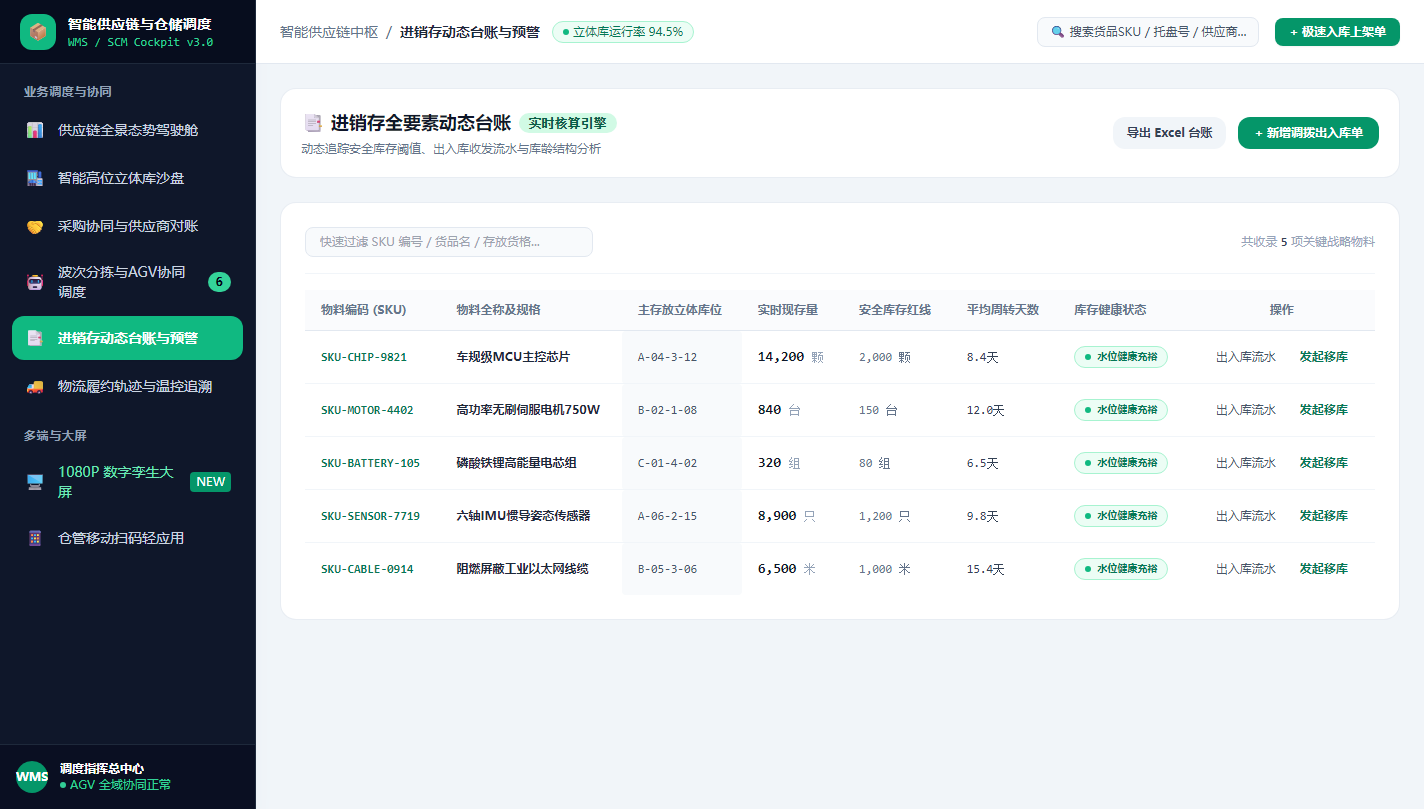This screenshot has height=809, width=1424.
Task: Click 发起移库 for SKU-MOTOR-4402
Action: [1323, 410]
